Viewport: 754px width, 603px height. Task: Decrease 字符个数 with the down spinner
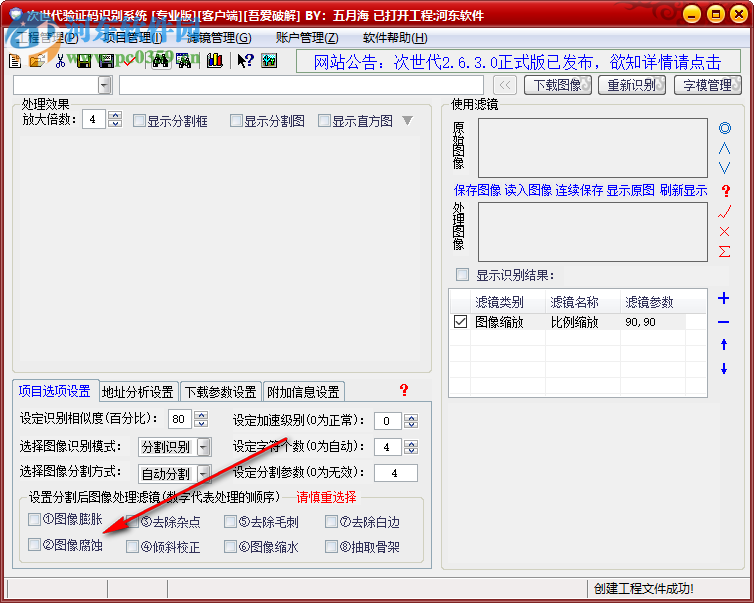coord(411,451)
